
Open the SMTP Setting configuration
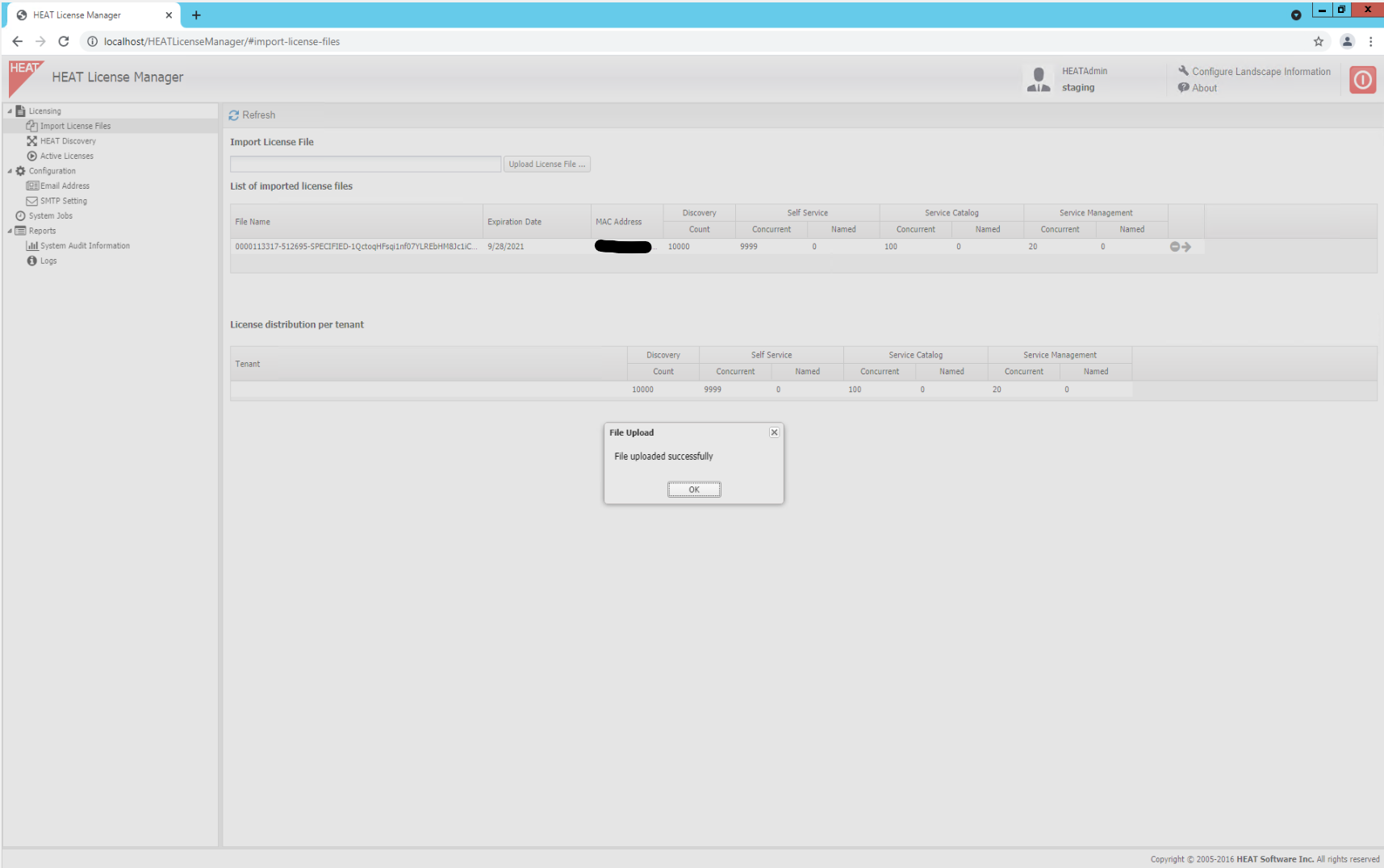63,200
